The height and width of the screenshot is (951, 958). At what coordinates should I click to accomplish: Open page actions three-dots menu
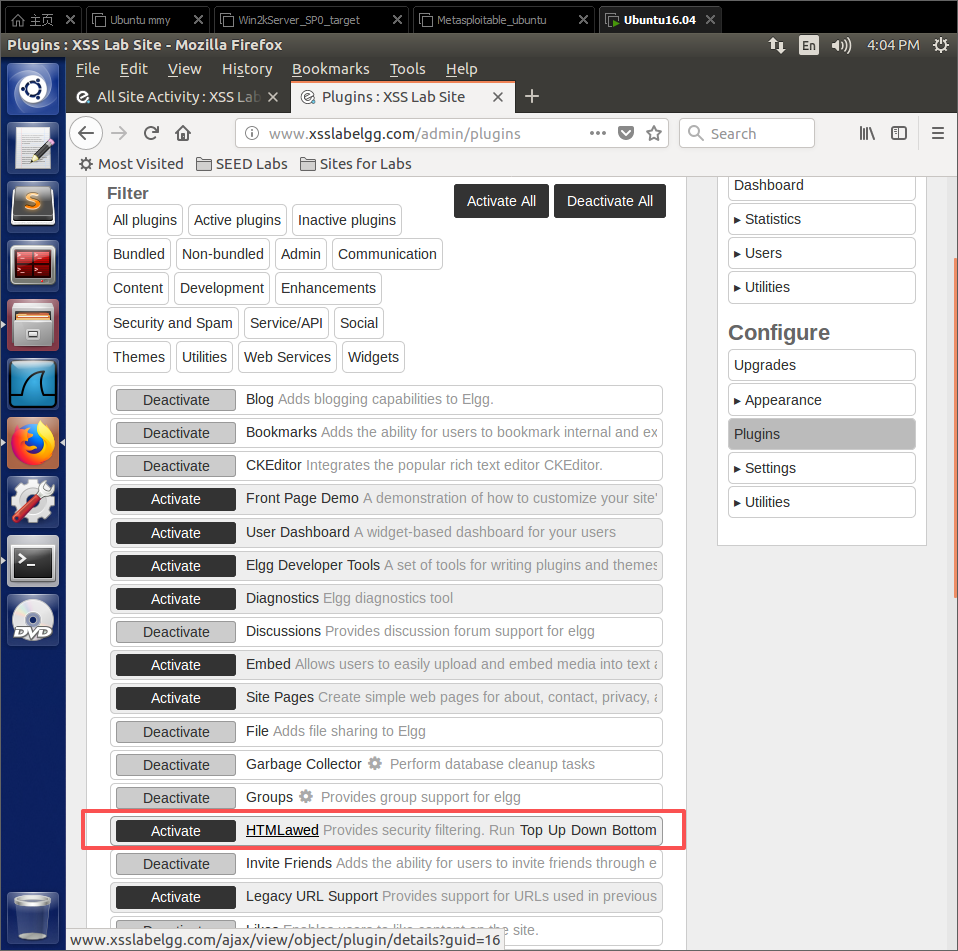(x=598, y=133)
